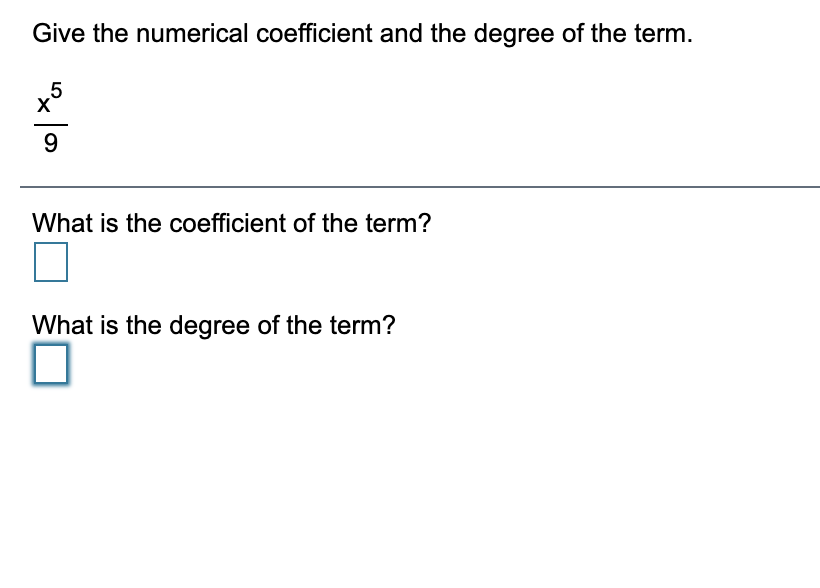Select the text asking for the coefficient
The height and width of the screenshot is (588, 820).
click(x=232, y=223)
